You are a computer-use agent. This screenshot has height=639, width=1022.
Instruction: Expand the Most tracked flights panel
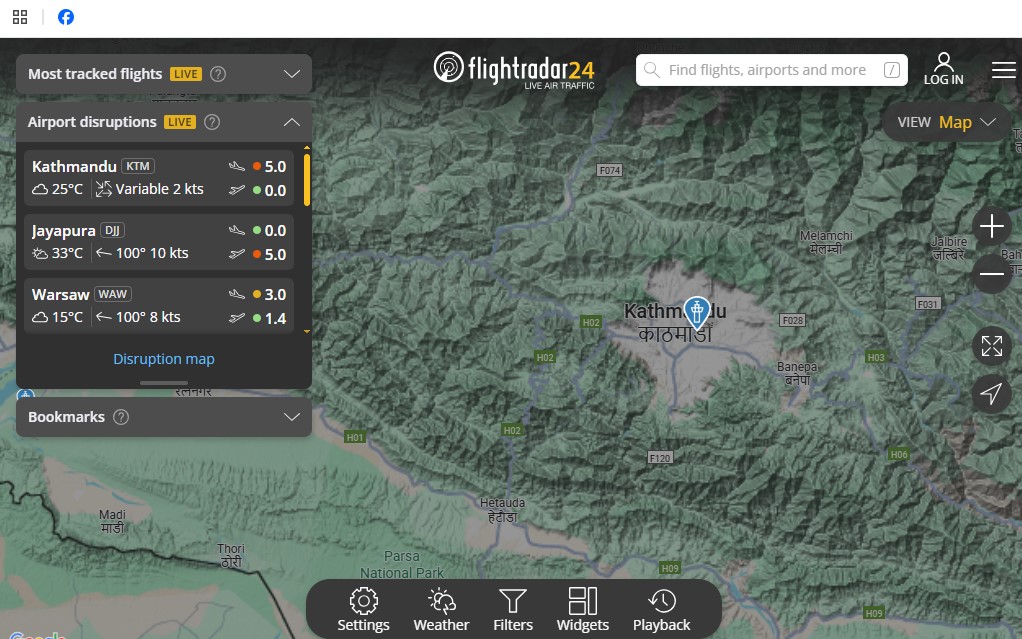coord(292,74)
